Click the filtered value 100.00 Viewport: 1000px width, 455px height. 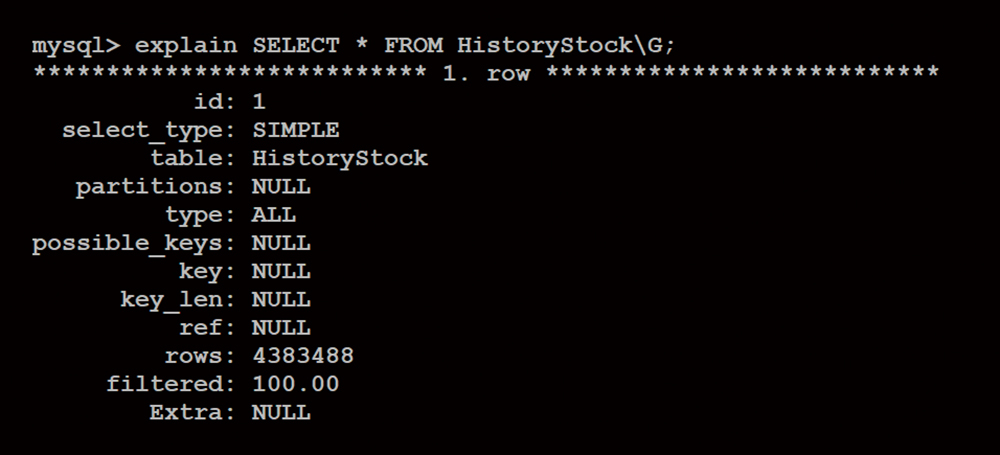296,384
